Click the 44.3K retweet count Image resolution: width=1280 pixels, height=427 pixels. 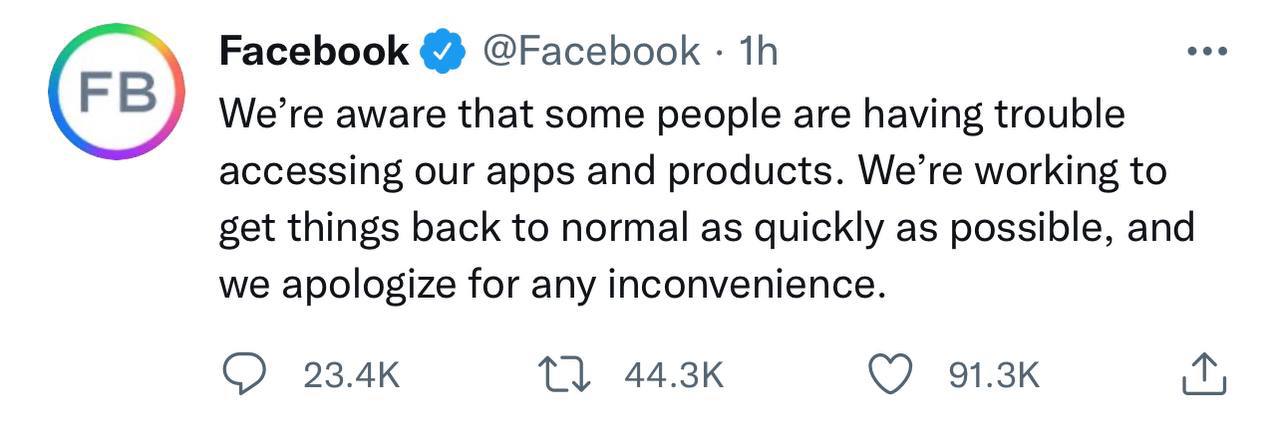(673, 376)
